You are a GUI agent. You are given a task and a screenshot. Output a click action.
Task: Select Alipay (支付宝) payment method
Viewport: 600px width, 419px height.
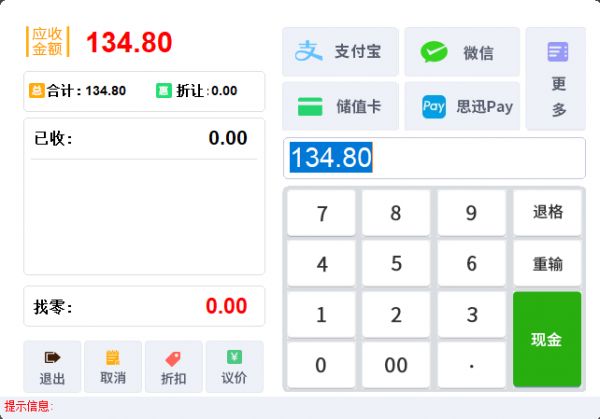[x=340, y=52]
